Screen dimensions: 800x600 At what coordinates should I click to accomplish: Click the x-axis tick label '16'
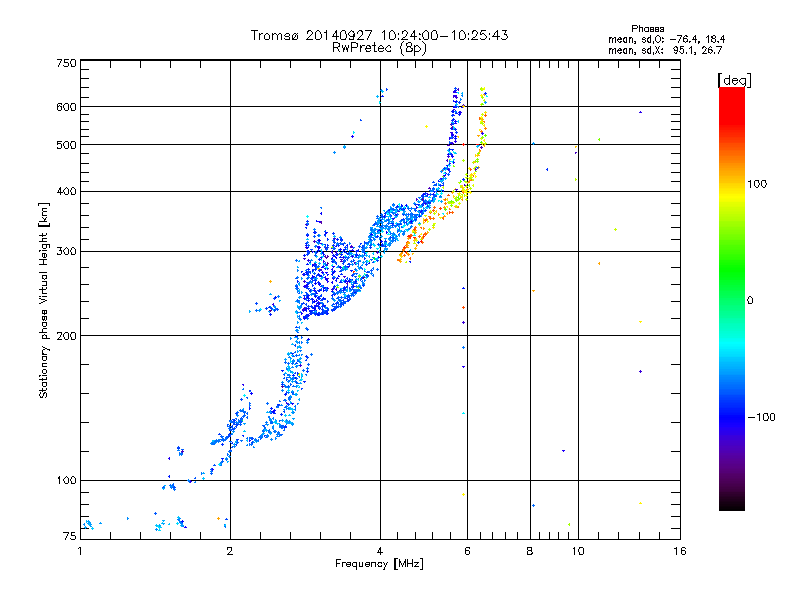pos(680,551)
